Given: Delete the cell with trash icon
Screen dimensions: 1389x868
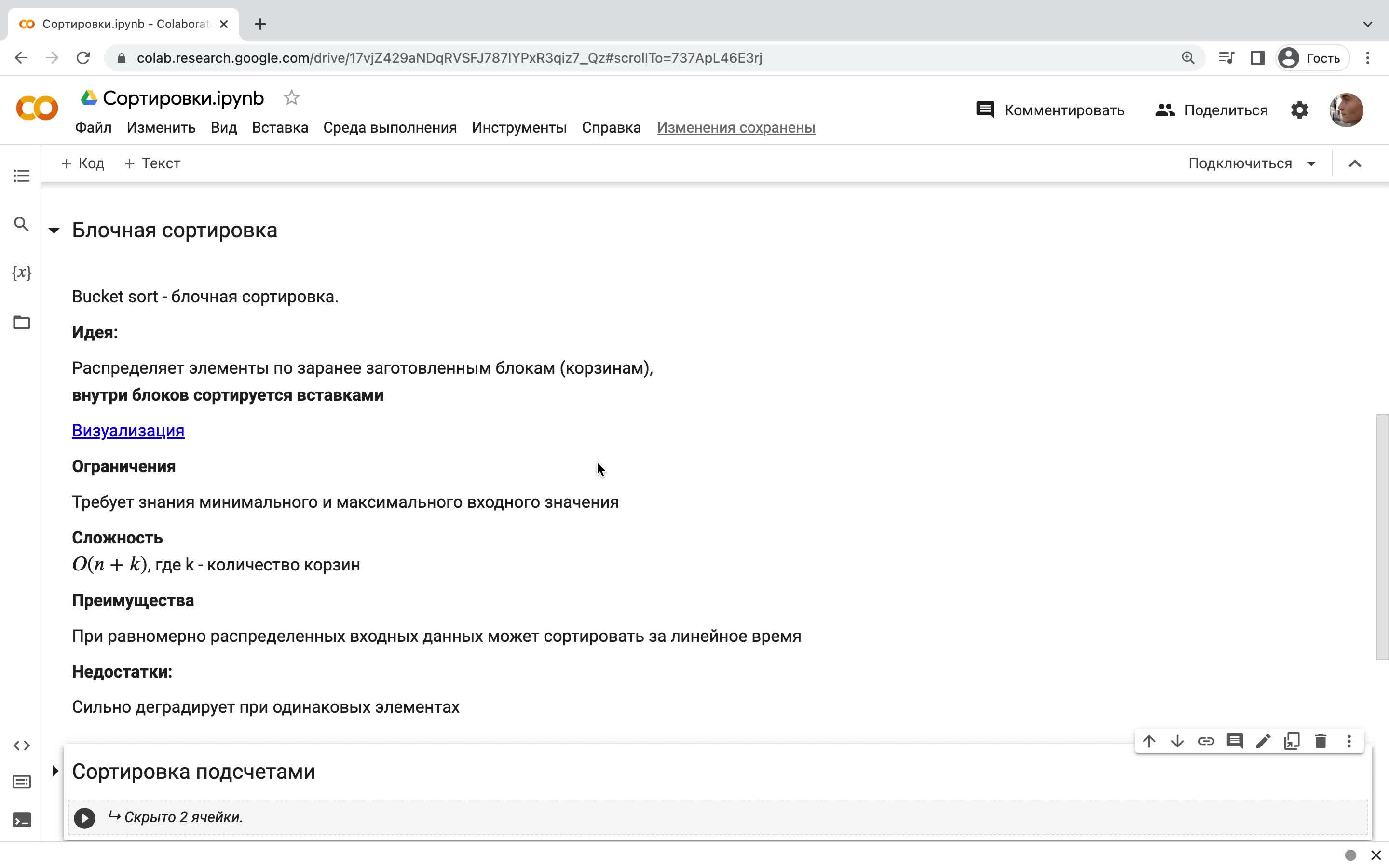Looking at the screenshot, I should pos(1321,741).
